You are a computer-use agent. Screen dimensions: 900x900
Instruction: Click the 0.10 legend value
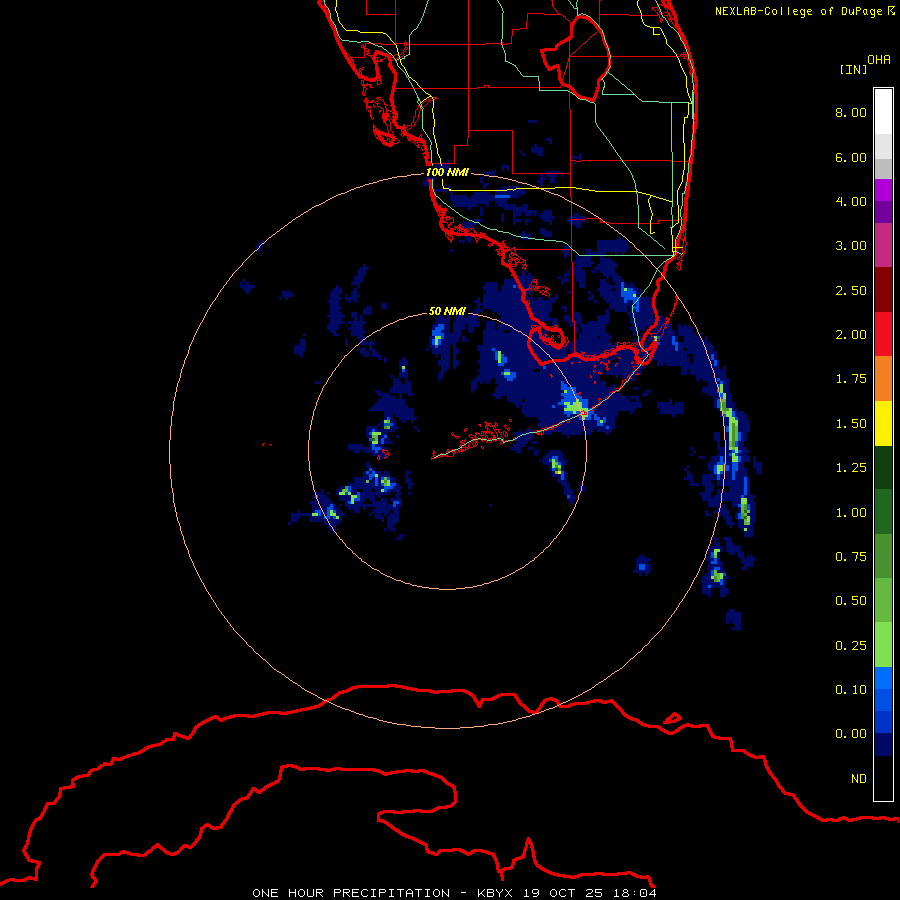(x=851, y=690)
